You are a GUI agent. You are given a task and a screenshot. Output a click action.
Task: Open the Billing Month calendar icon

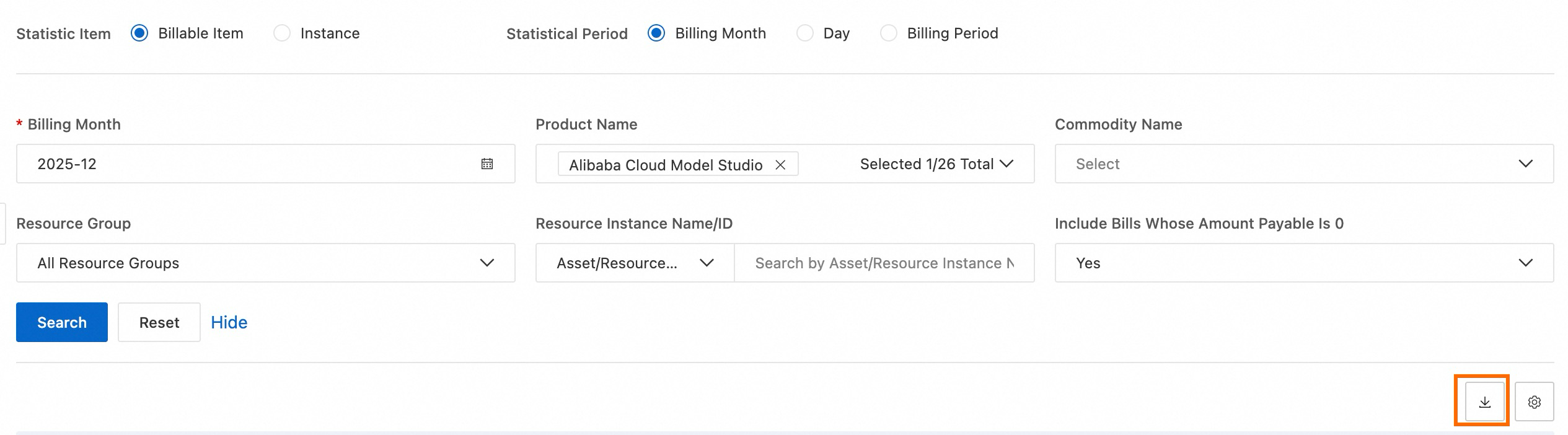(487, 164)
